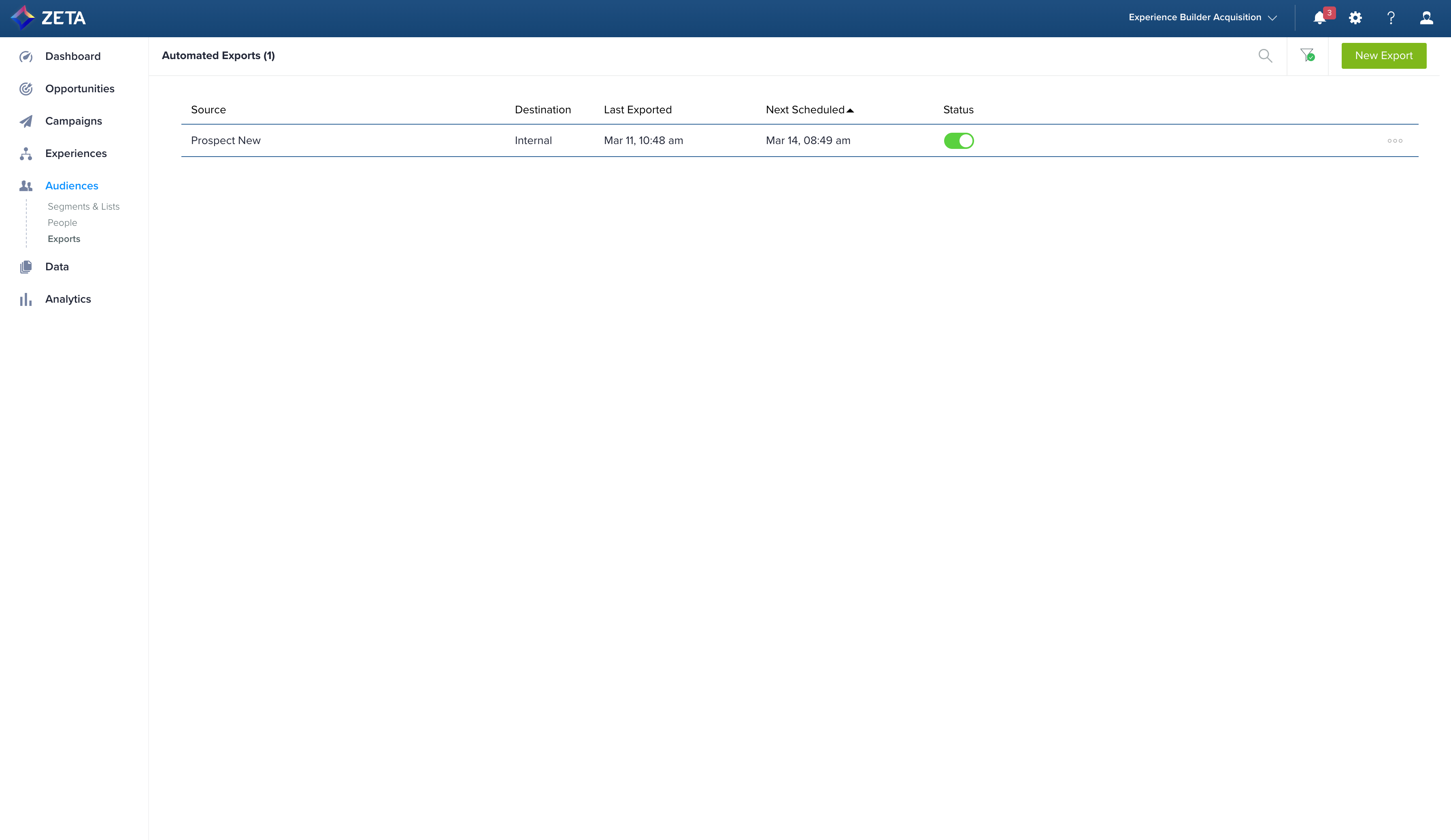This screenshot has height=840, width=1451.
Task: Open the user profile icon
Action: (1426, 18)
